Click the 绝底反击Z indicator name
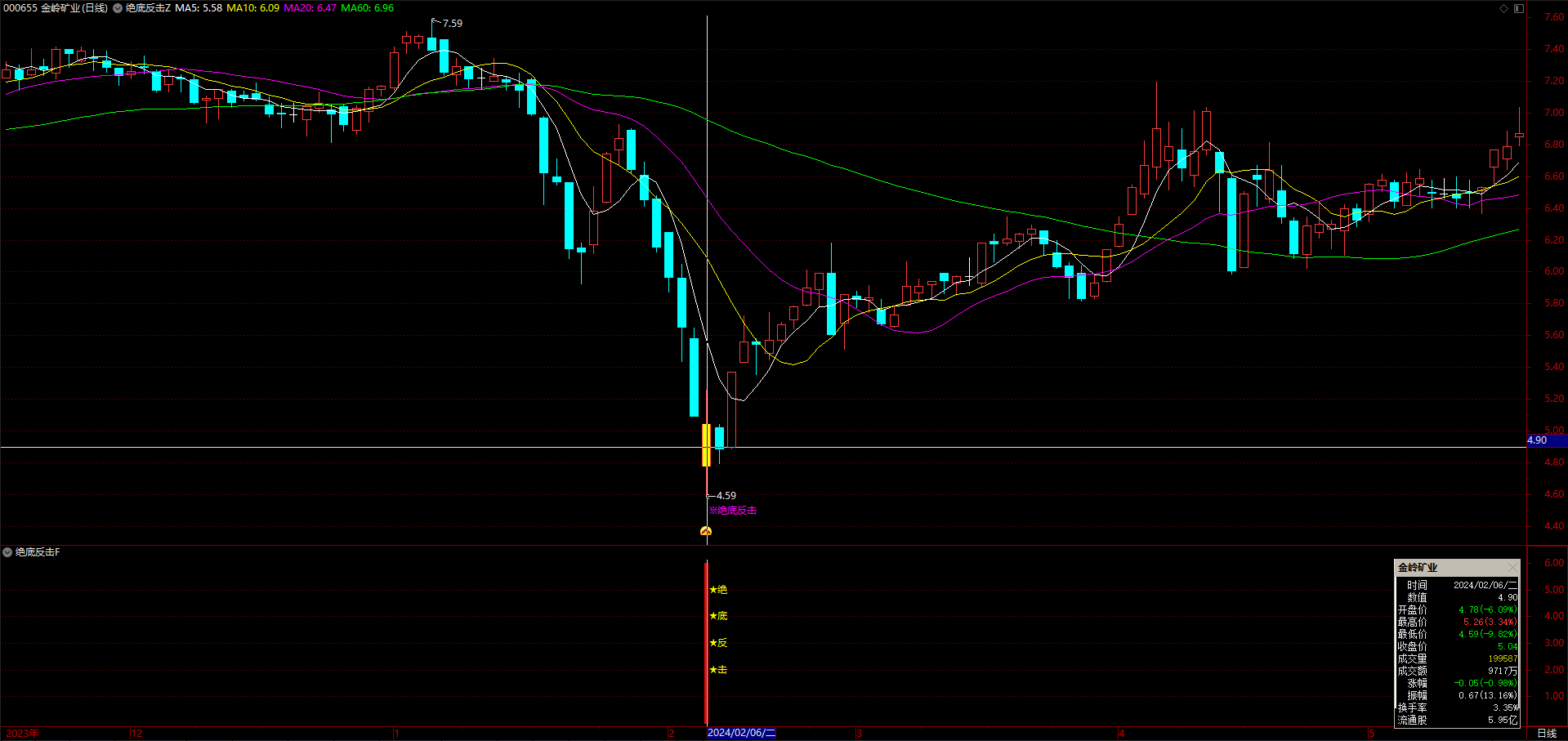This screenshot has width=1568, height=741. tap(148, 8)
